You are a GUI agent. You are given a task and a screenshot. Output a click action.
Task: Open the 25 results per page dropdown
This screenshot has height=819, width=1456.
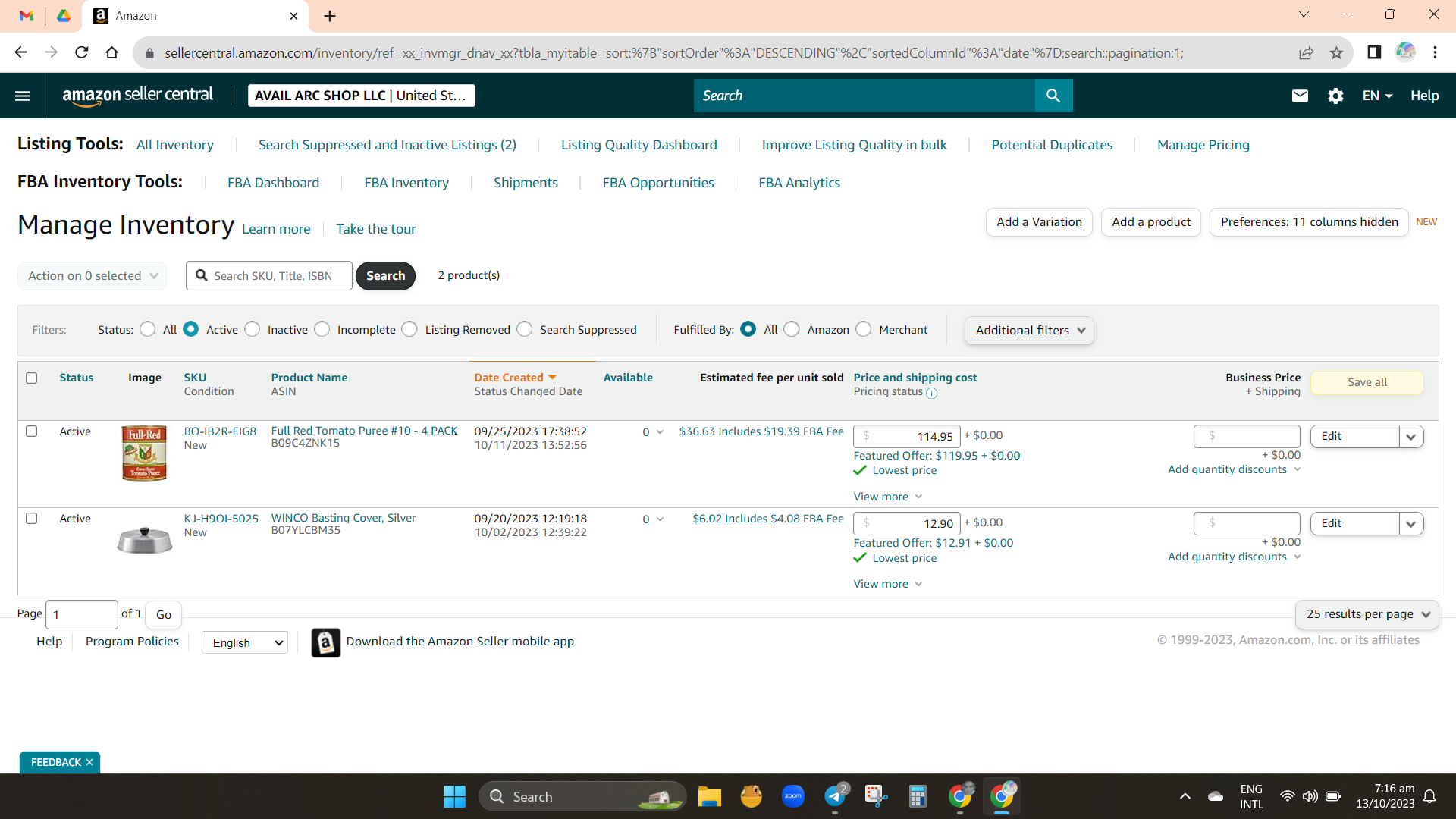[x=1367, y=614]
